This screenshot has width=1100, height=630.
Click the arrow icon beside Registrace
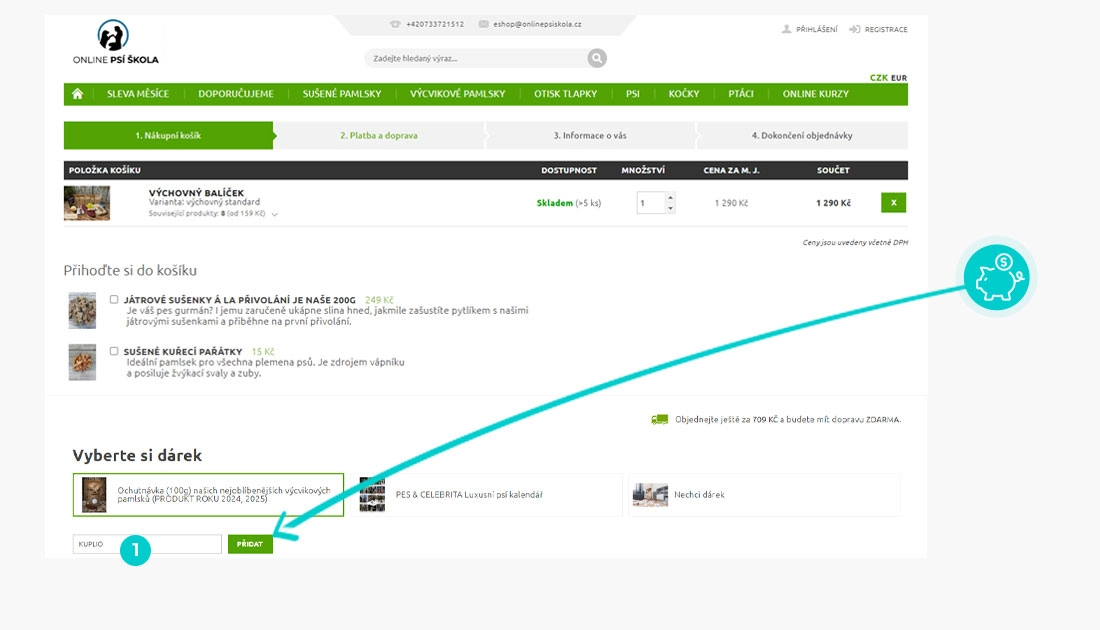[854, 29]
